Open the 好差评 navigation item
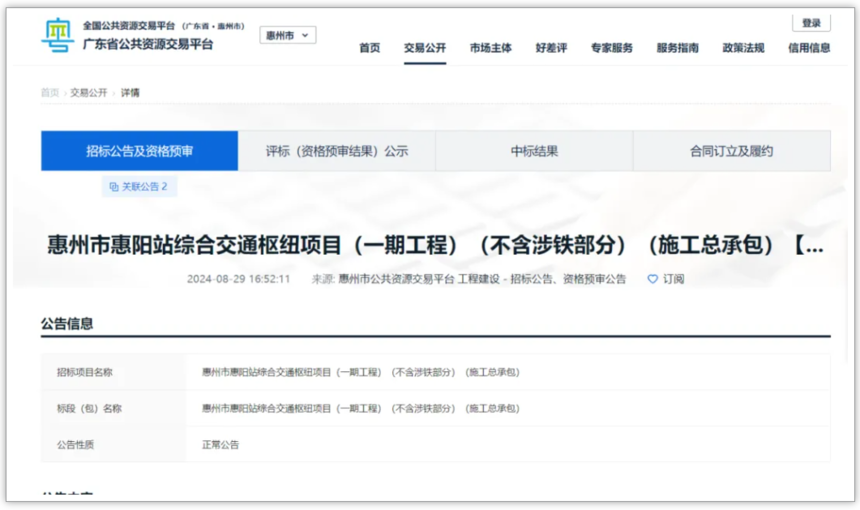860x510 pixels. coord(551,48)
